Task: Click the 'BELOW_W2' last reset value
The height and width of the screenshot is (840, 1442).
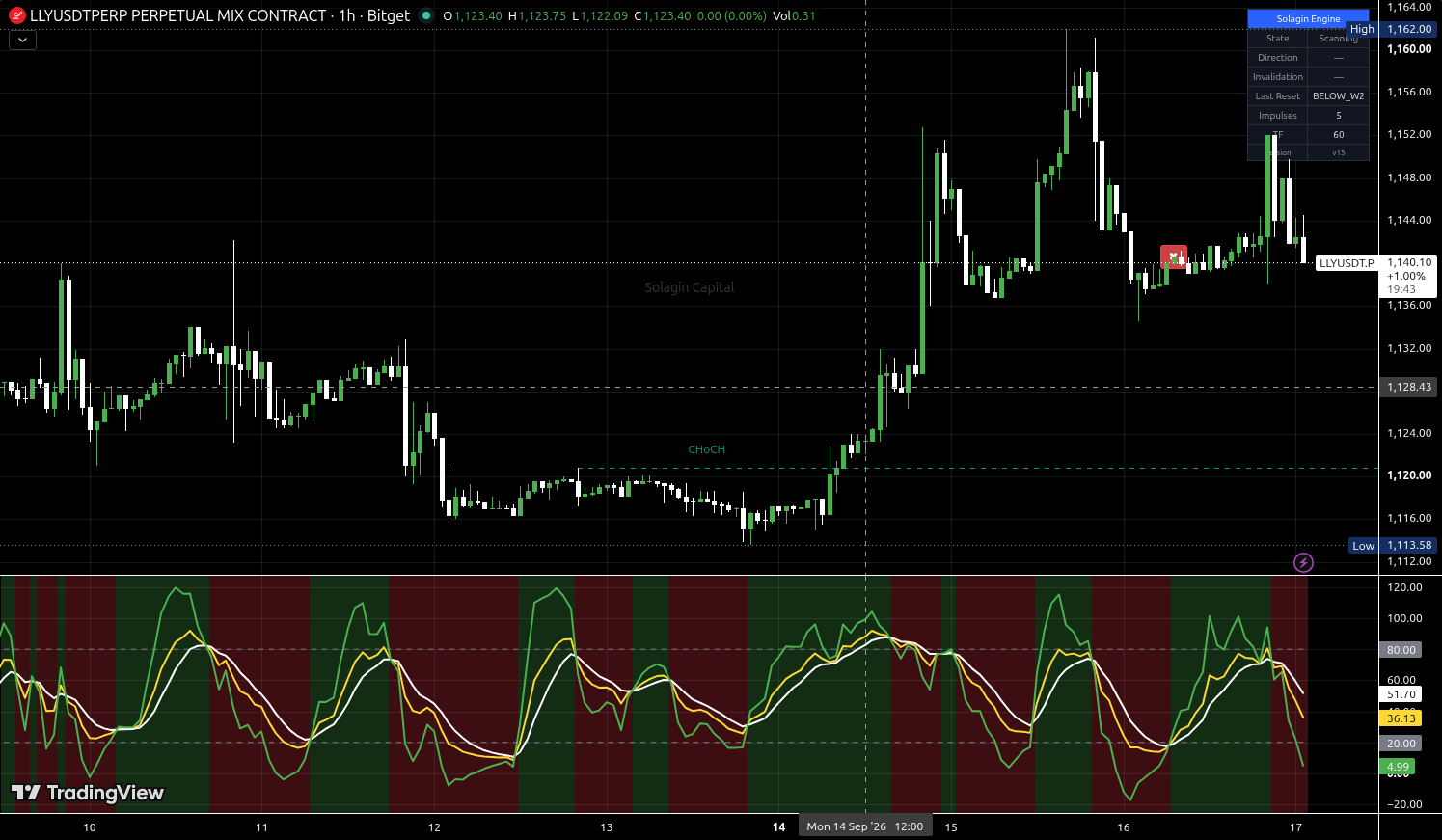Action: (x=1338, y=96)
